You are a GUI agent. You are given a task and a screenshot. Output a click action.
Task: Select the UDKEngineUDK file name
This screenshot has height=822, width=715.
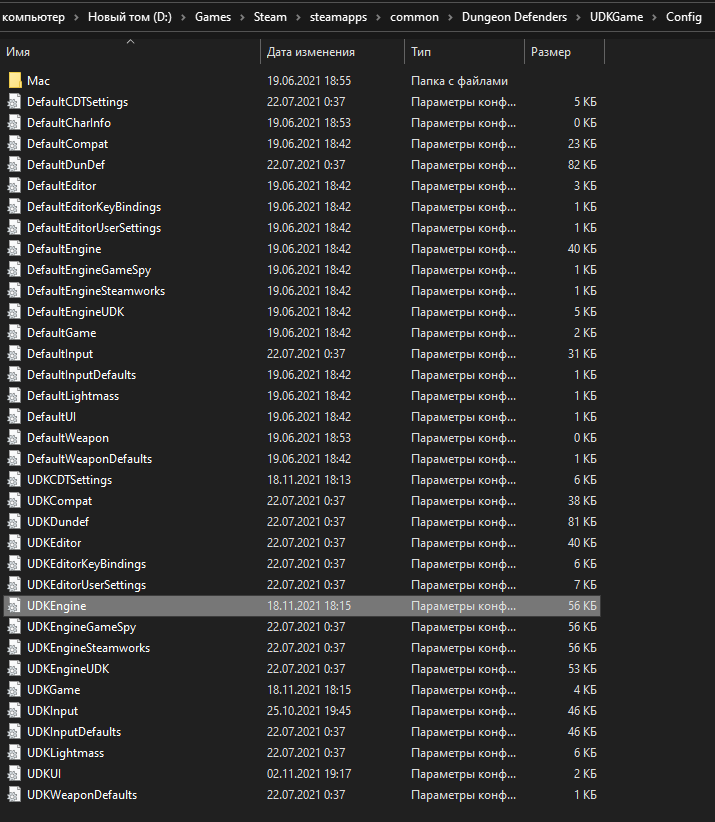pos(68,668)
